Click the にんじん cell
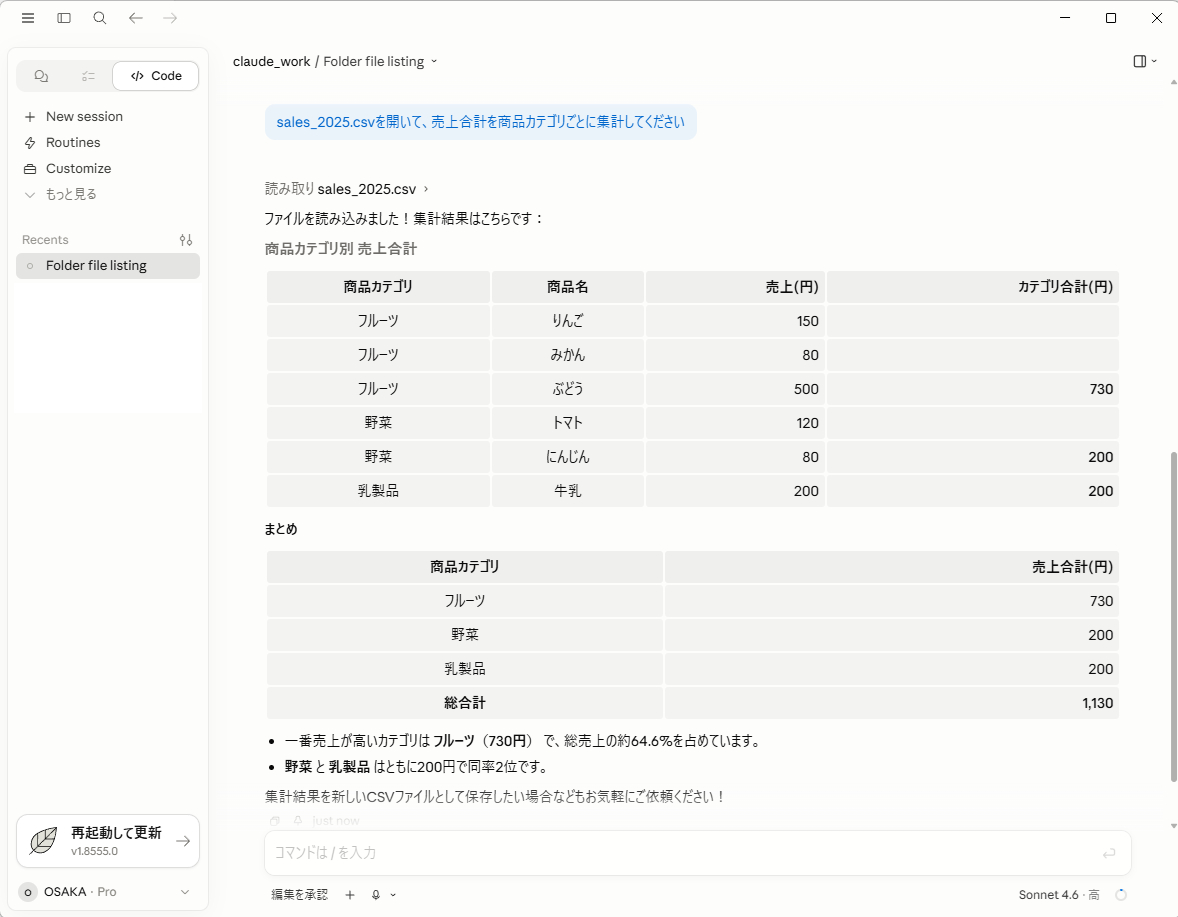Image resolution: width=1178 pixels, height=917 pixels. click(x=567, y=457)
